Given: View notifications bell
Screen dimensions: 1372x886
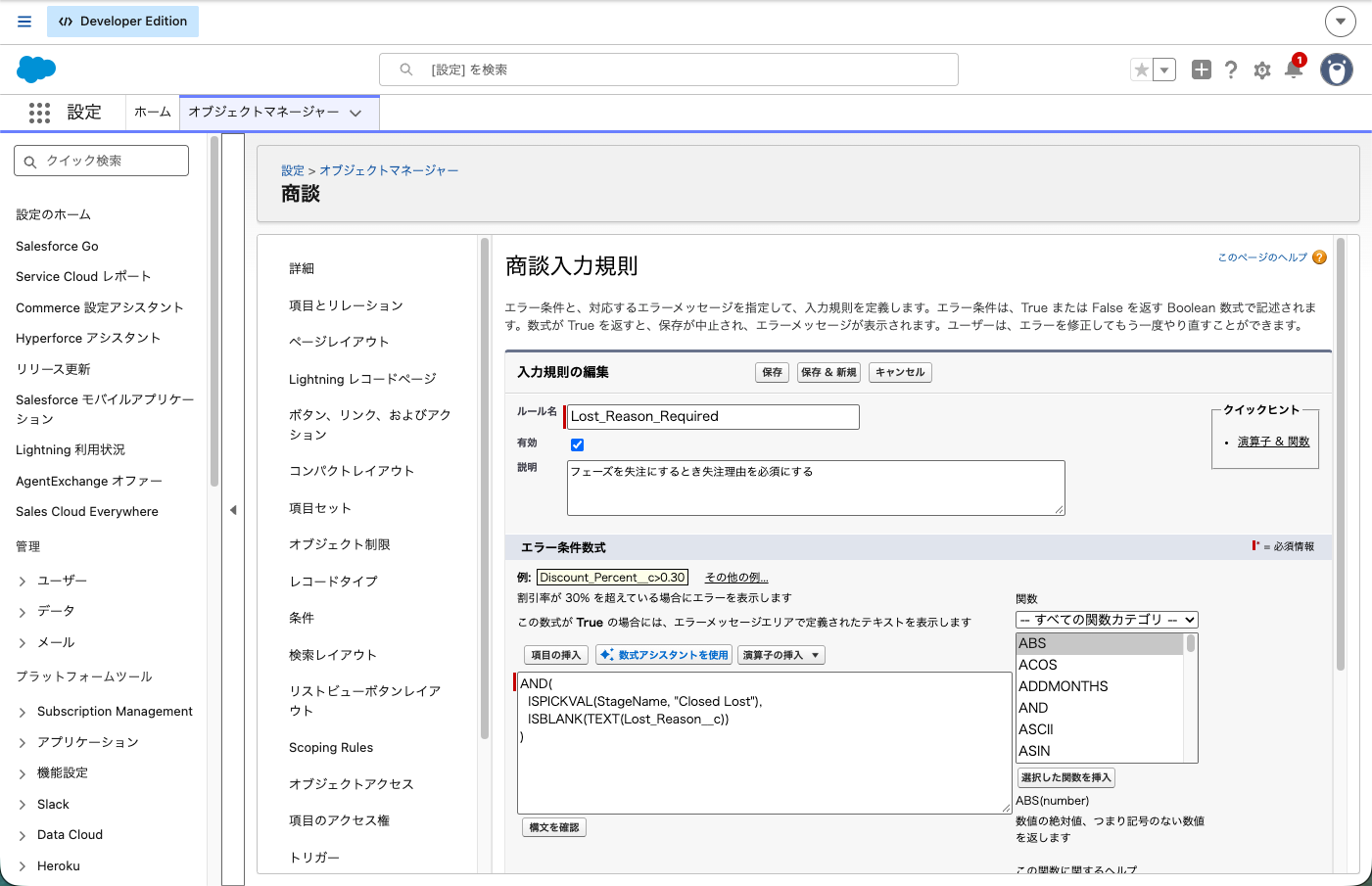Looking at the screenshot, I should tap(1294, 69).
